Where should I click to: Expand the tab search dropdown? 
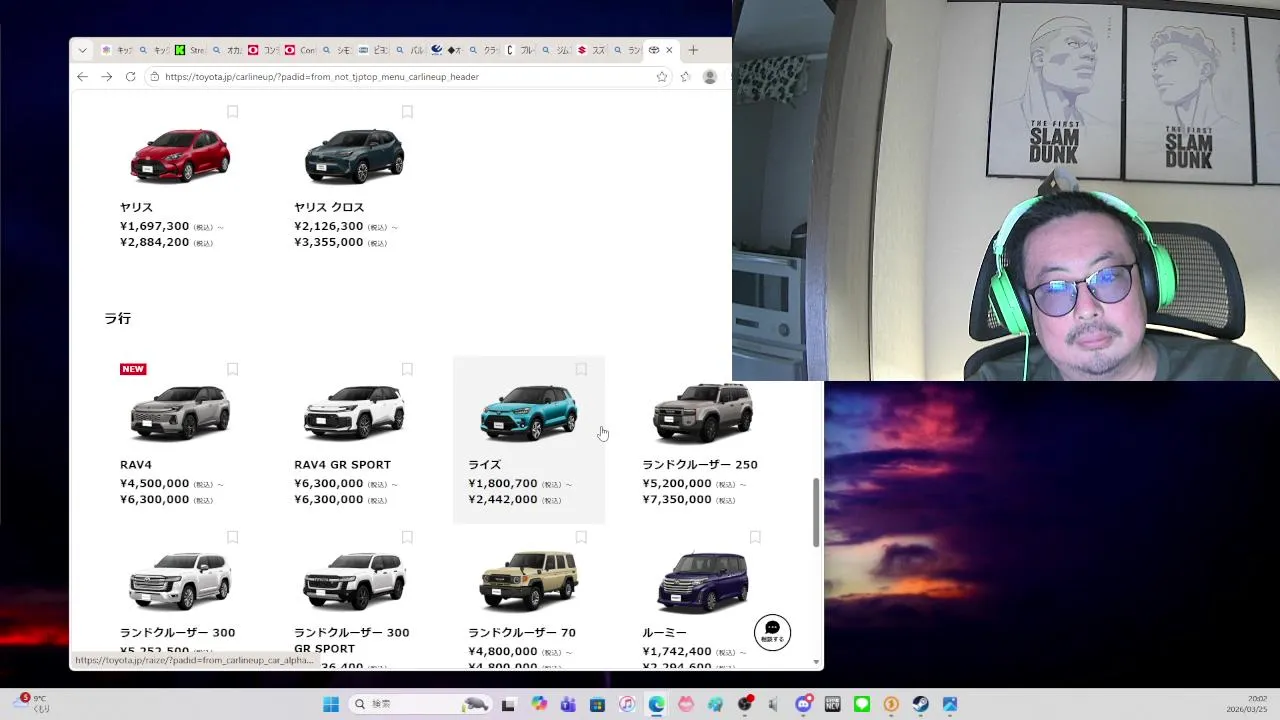(82, 50)
